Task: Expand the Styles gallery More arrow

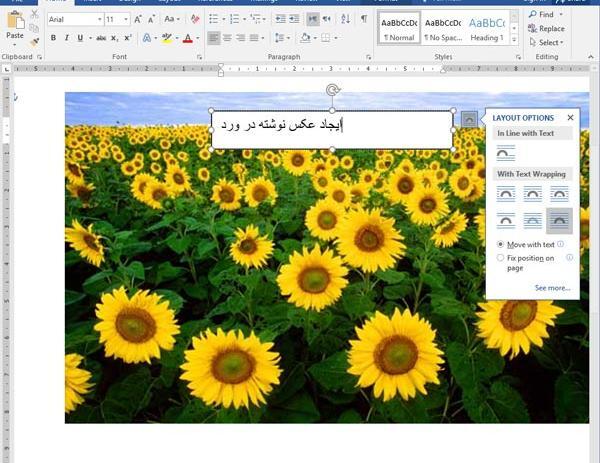Action: coord(514,39)
